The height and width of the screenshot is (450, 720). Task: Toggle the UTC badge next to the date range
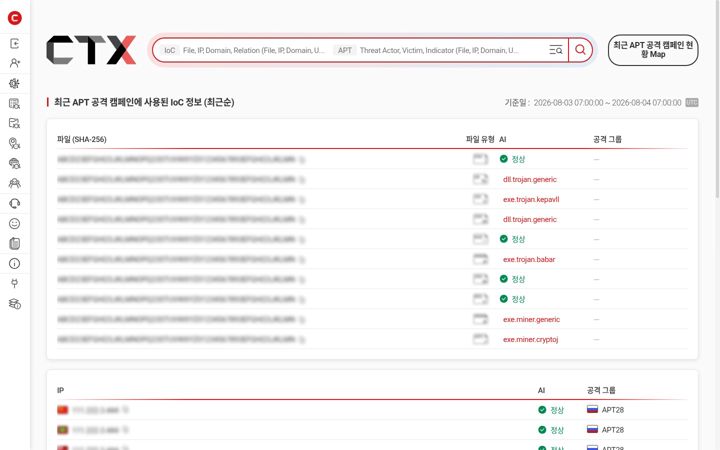click(692, 102)
